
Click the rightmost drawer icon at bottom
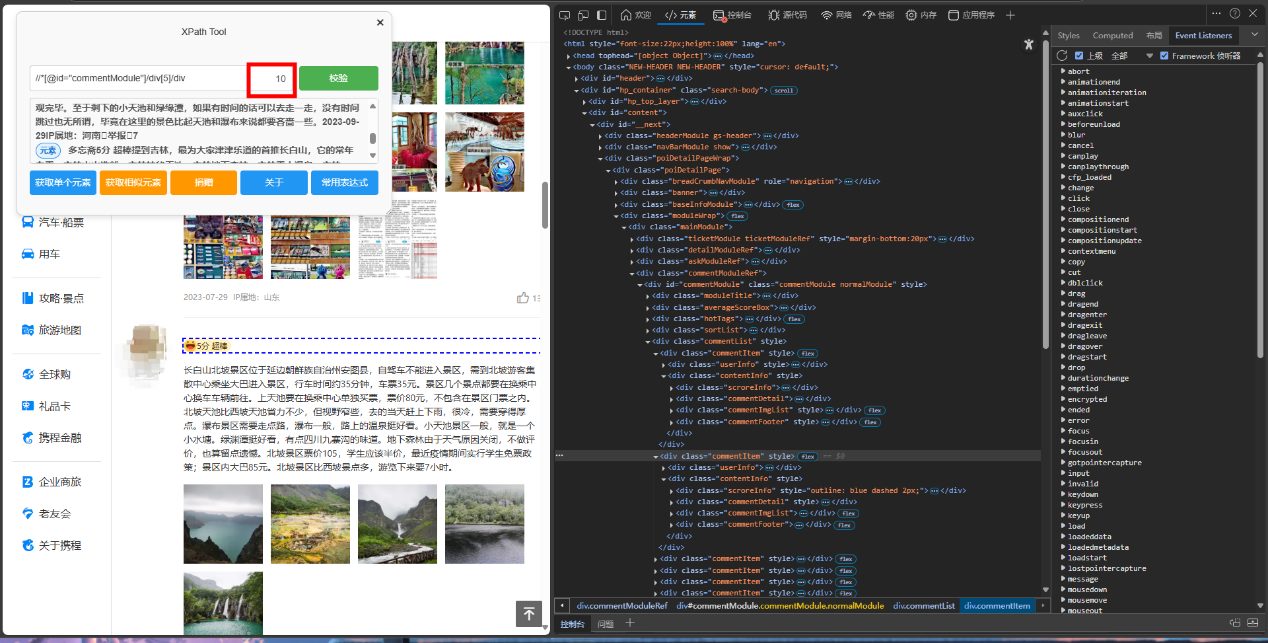(x=1254, y=623)
